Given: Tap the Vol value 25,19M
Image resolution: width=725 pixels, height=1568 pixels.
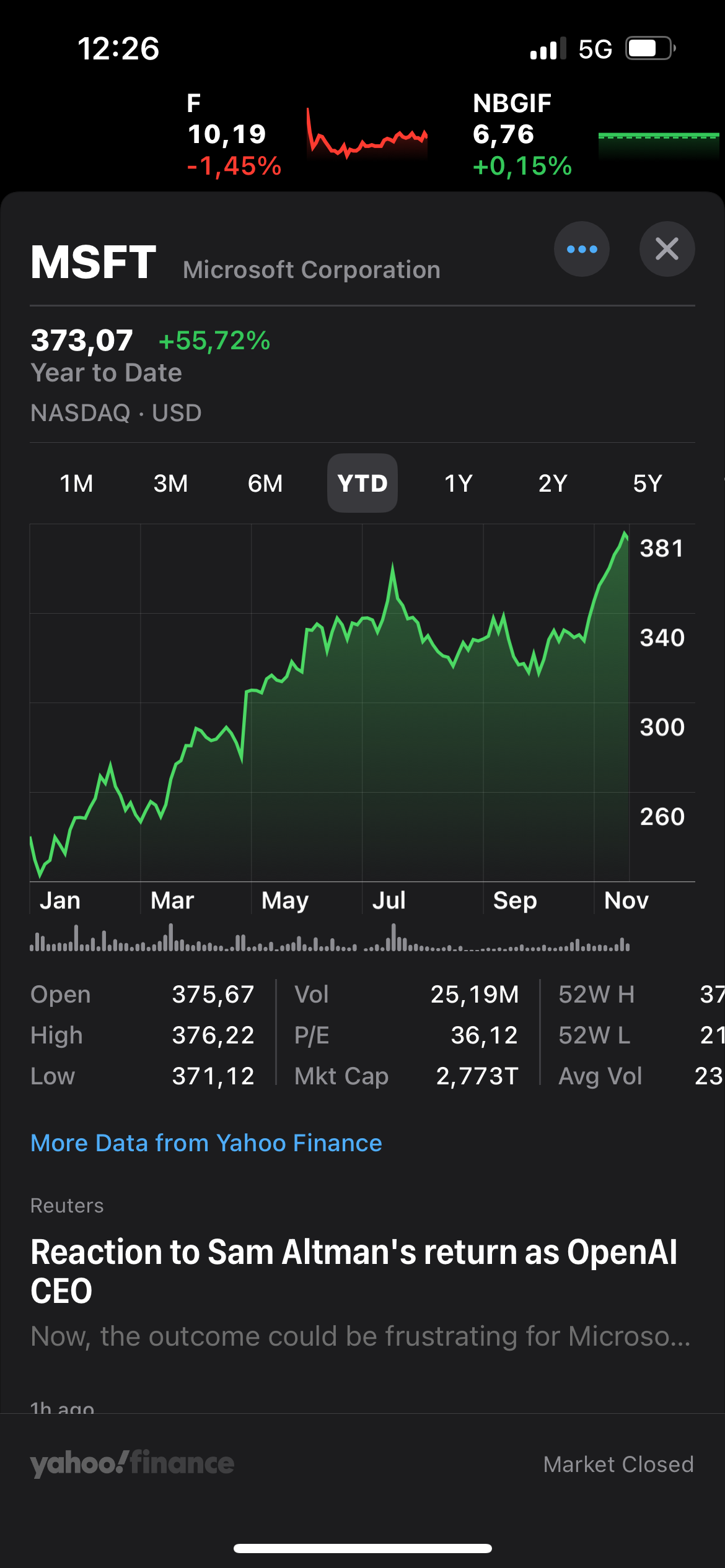Looking at the screenshot, I should 475,995.
